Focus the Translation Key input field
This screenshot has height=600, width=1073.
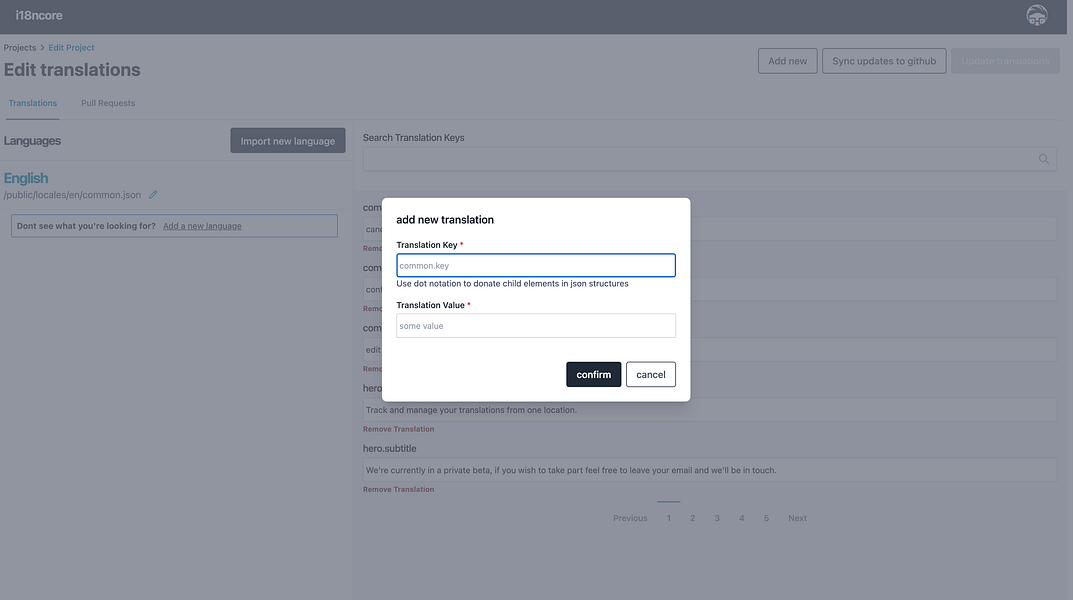535,266
